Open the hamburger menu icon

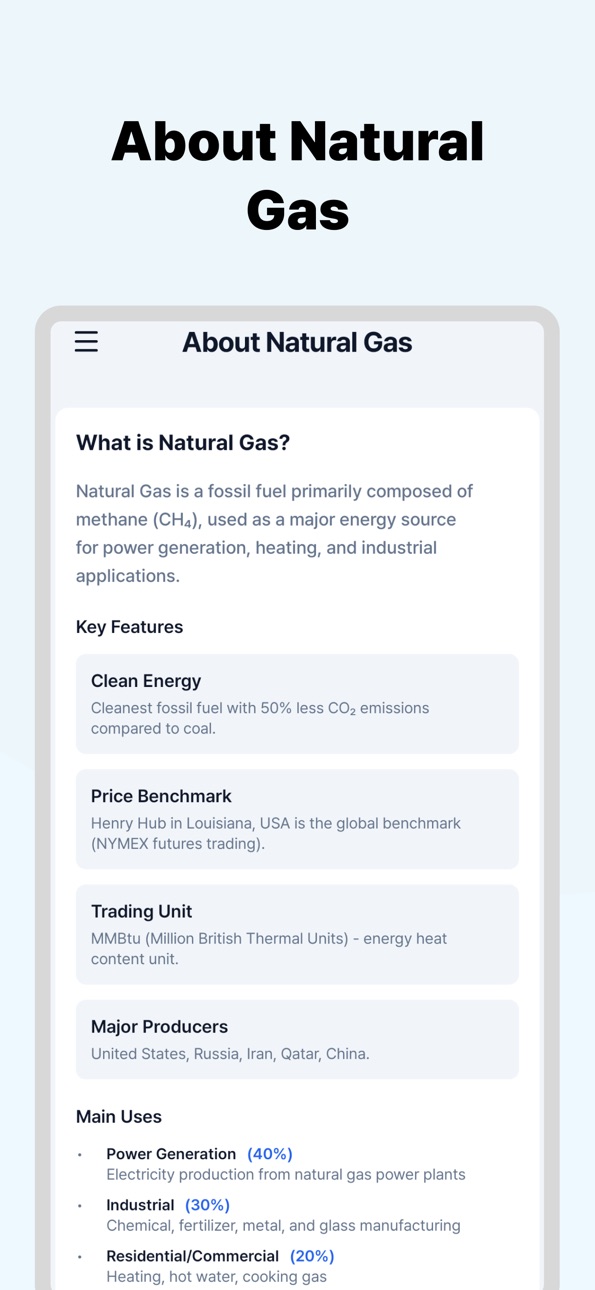(x=86, y=341)
